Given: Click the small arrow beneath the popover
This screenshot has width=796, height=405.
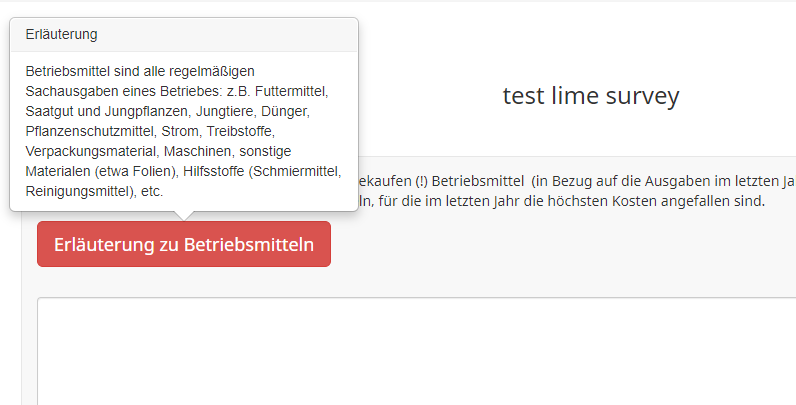Looking at the screenshot, I should click(x=184, y=214).
